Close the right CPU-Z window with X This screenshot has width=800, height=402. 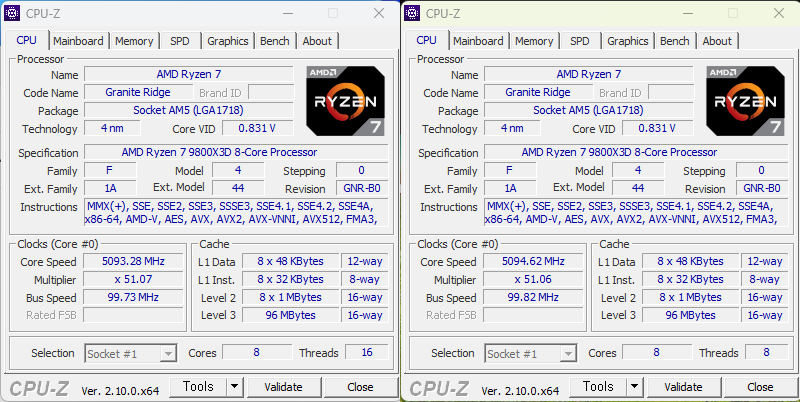(x=779, y=13)
